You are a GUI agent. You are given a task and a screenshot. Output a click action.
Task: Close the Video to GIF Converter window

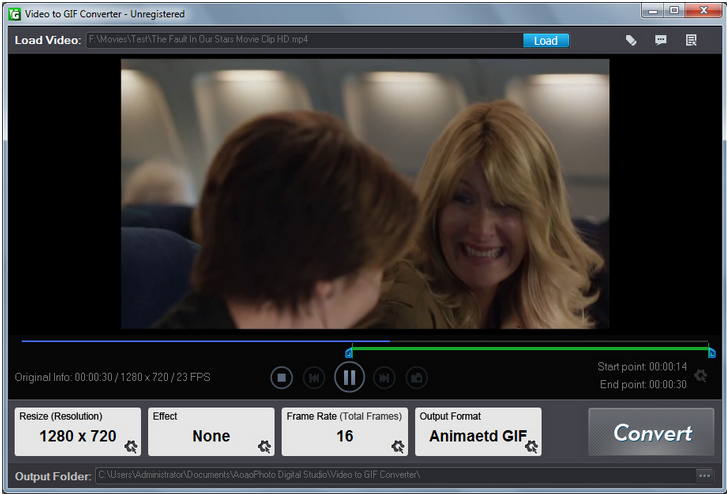tap(703, 11)
